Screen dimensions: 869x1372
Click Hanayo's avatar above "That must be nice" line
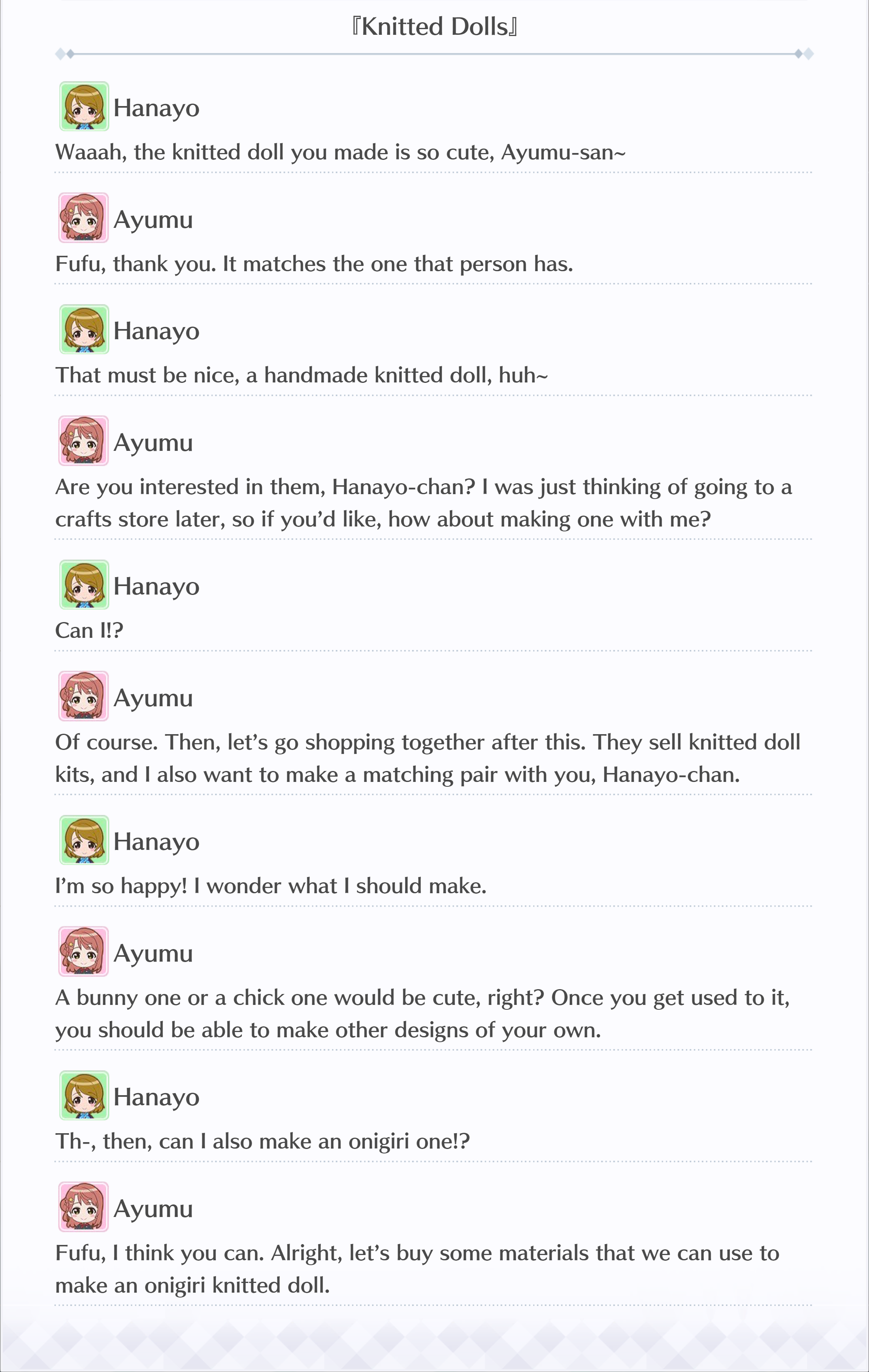click(x=84, y=329)
